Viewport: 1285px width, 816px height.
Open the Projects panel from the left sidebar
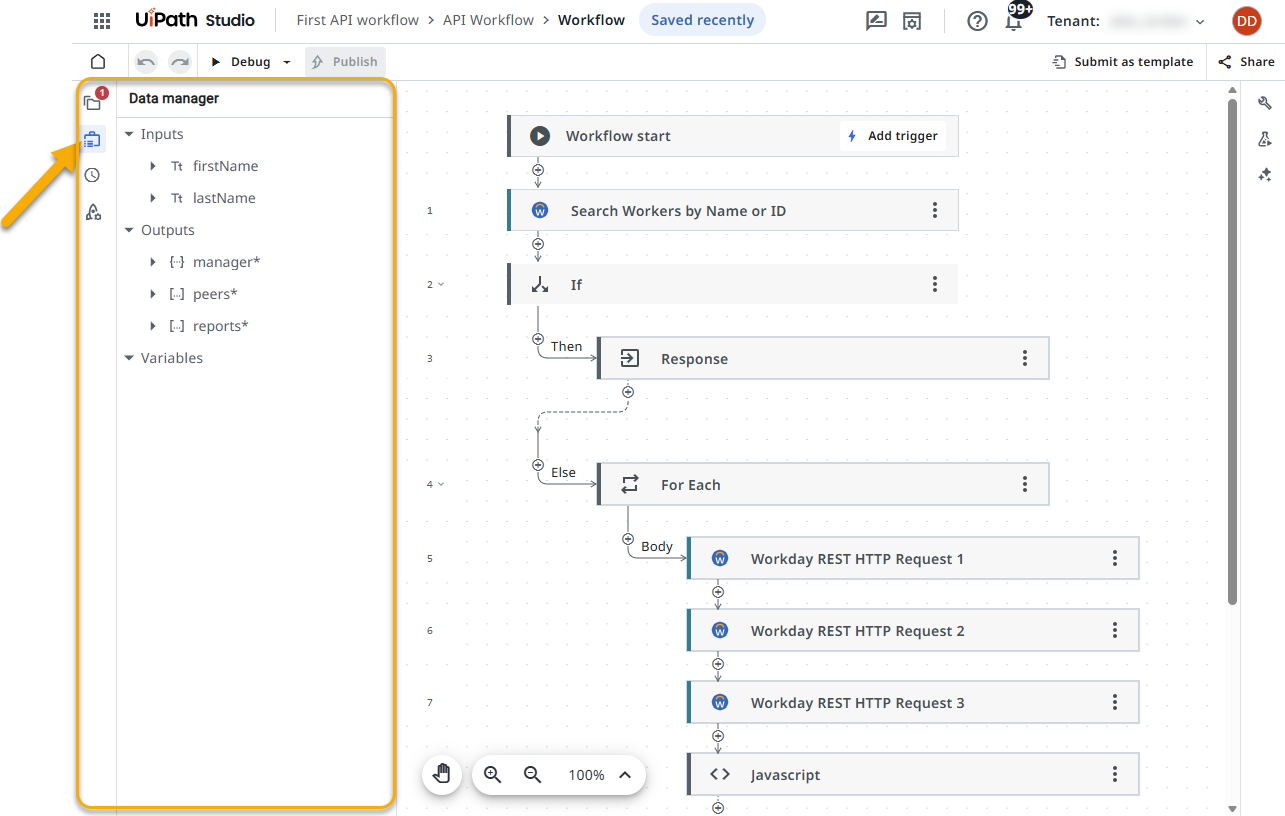tap(93, 103)
